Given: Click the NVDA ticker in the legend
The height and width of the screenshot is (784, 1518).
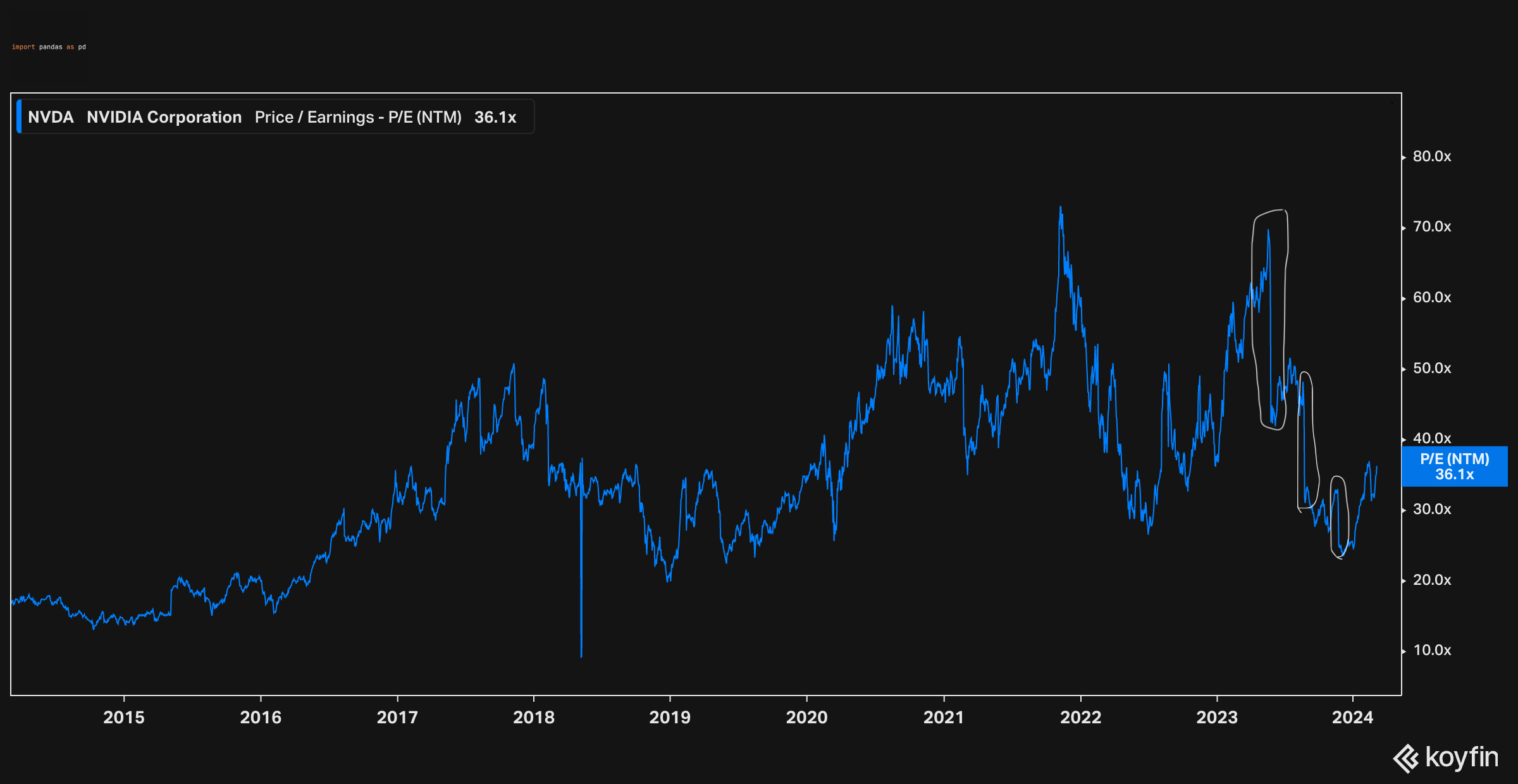Looking at the screenshot, I should pos(51,118).
